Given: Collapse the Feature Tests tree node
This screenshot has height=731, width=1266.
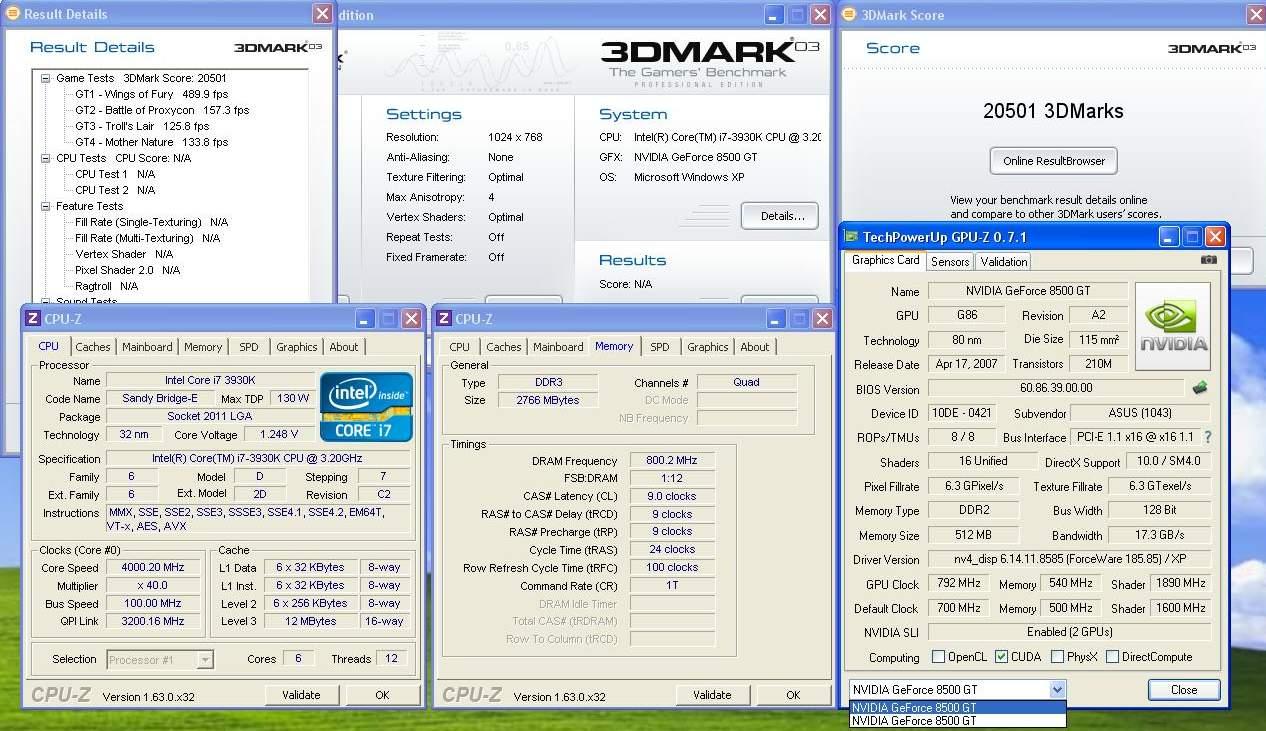Looking at the screenshot, I should click(x=46, y=206).
